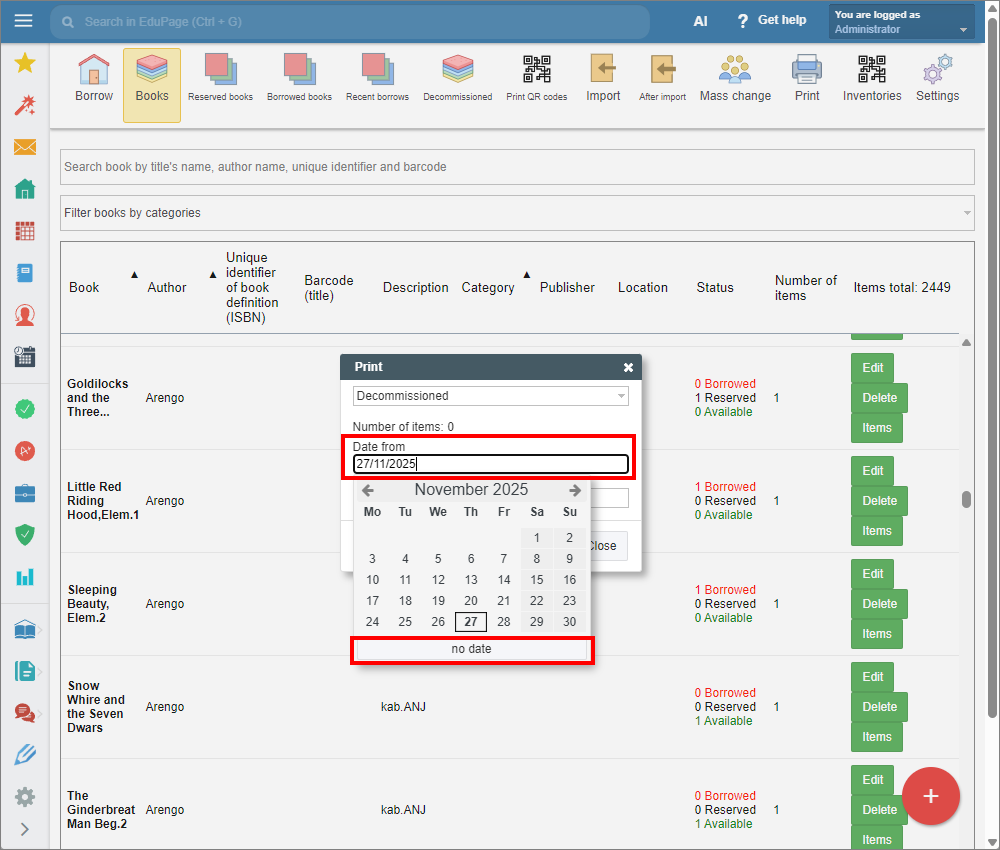Expand the Decommissioned dropdown in Print dialog
This screenshot has height=850, width=1000.
pos(491,396)
